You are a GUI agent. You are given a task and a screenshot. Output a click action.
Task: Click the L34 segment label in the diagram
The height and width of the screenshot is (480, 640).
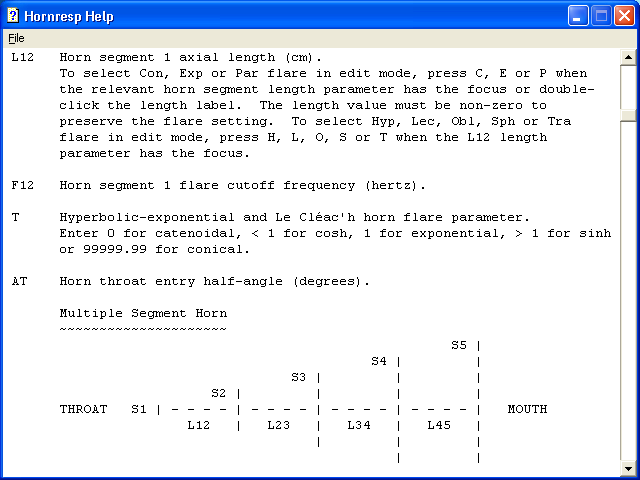(359, 425)
